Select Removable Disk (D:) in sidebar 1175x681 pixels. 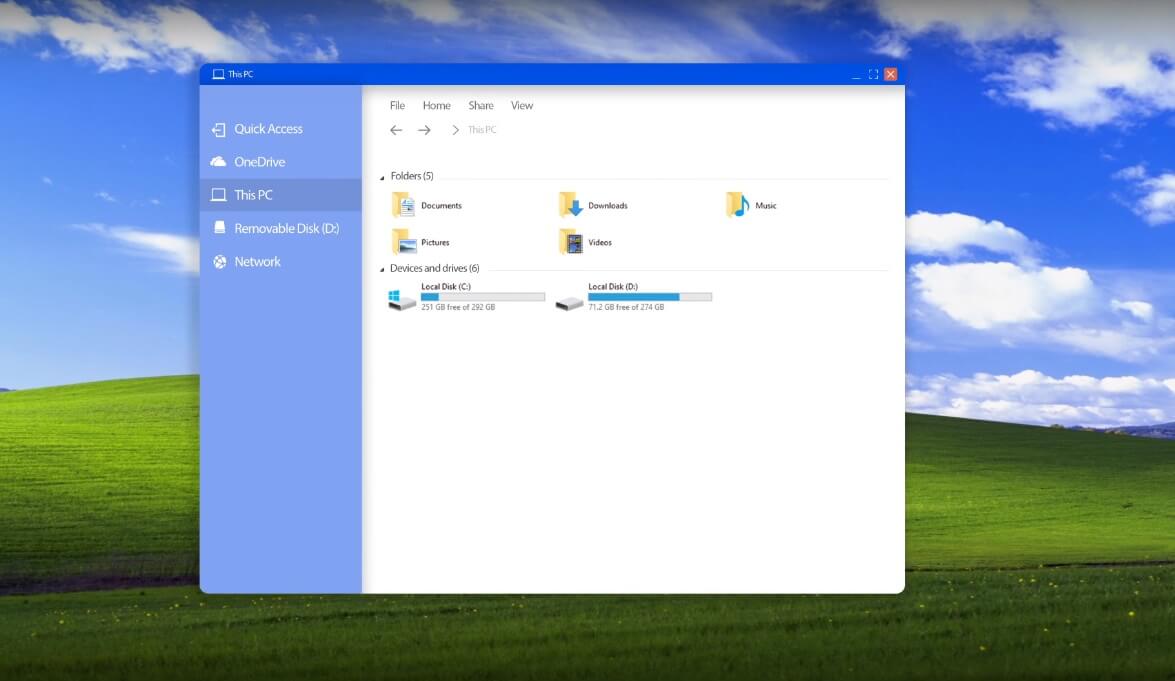click(275, 228)
